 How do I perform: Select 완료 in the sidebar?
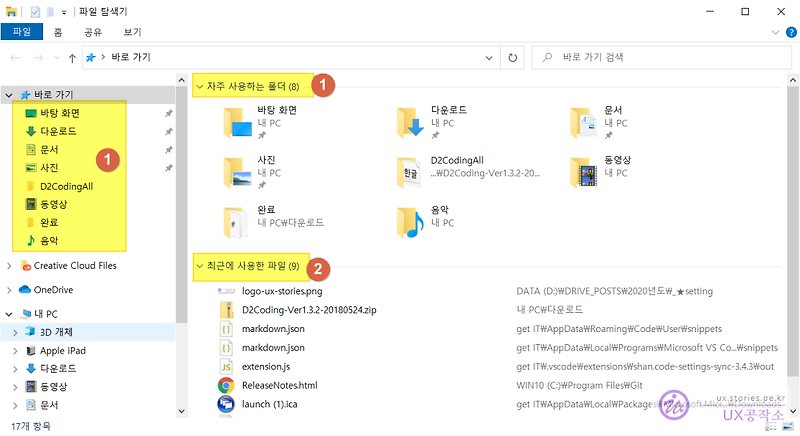[x=49, y=222]
